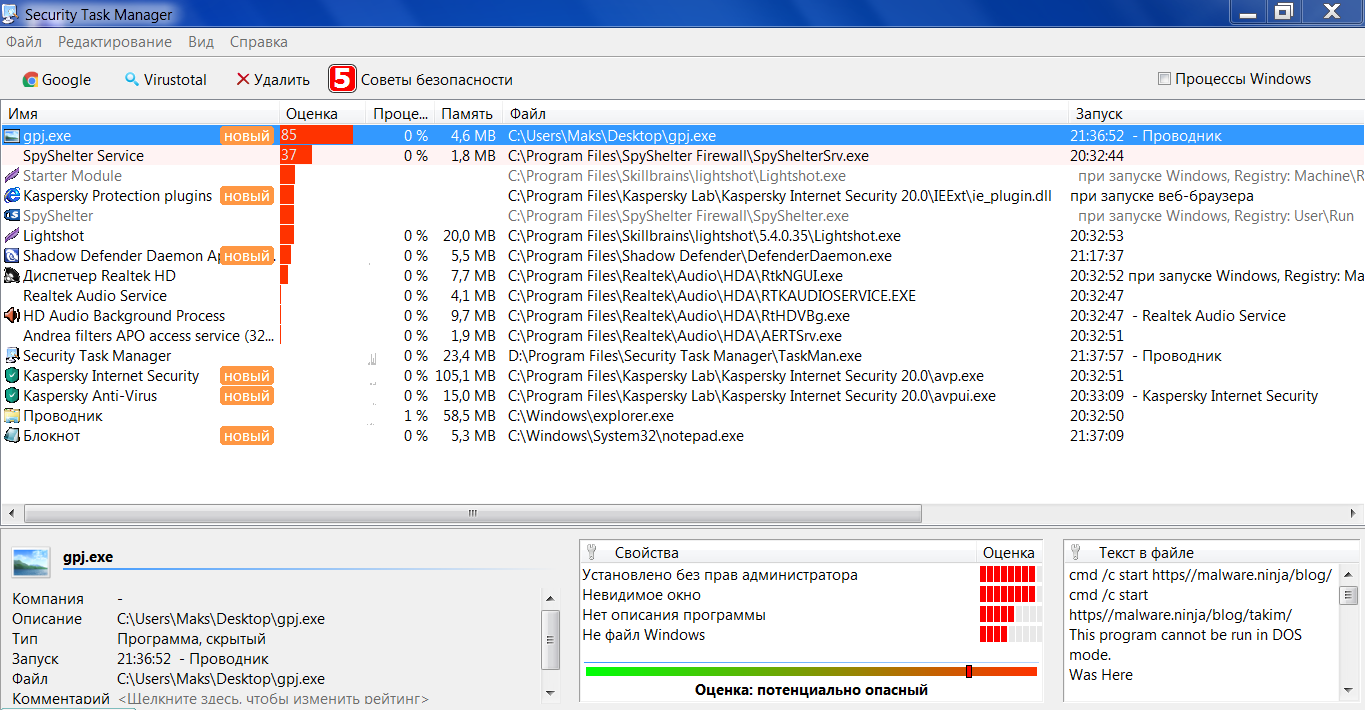Sort by the Файл column header

(783, 114)
